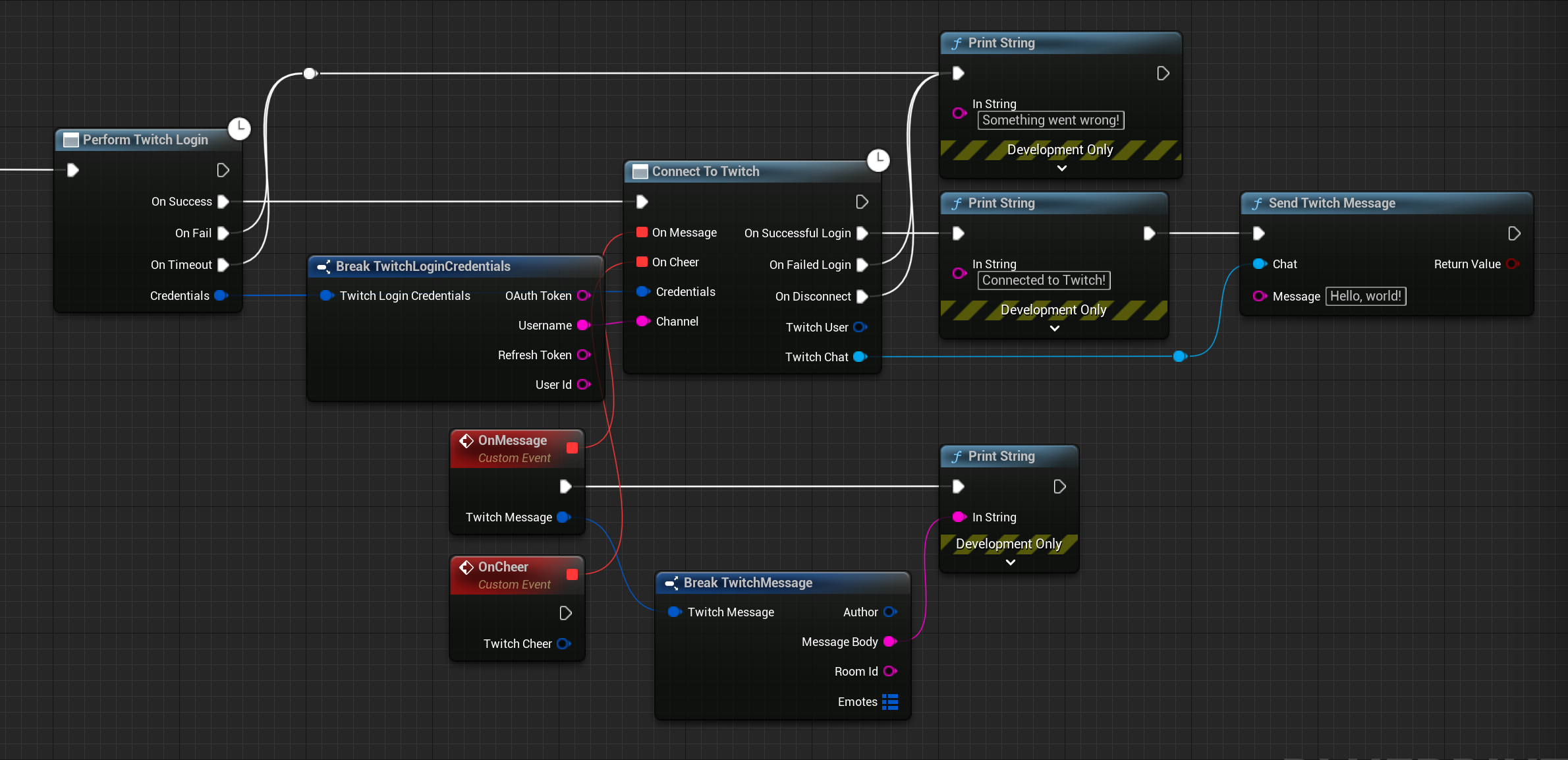Click the red delegate square on OnMessage
The image size is (1568, 760).
coord(571,448)
